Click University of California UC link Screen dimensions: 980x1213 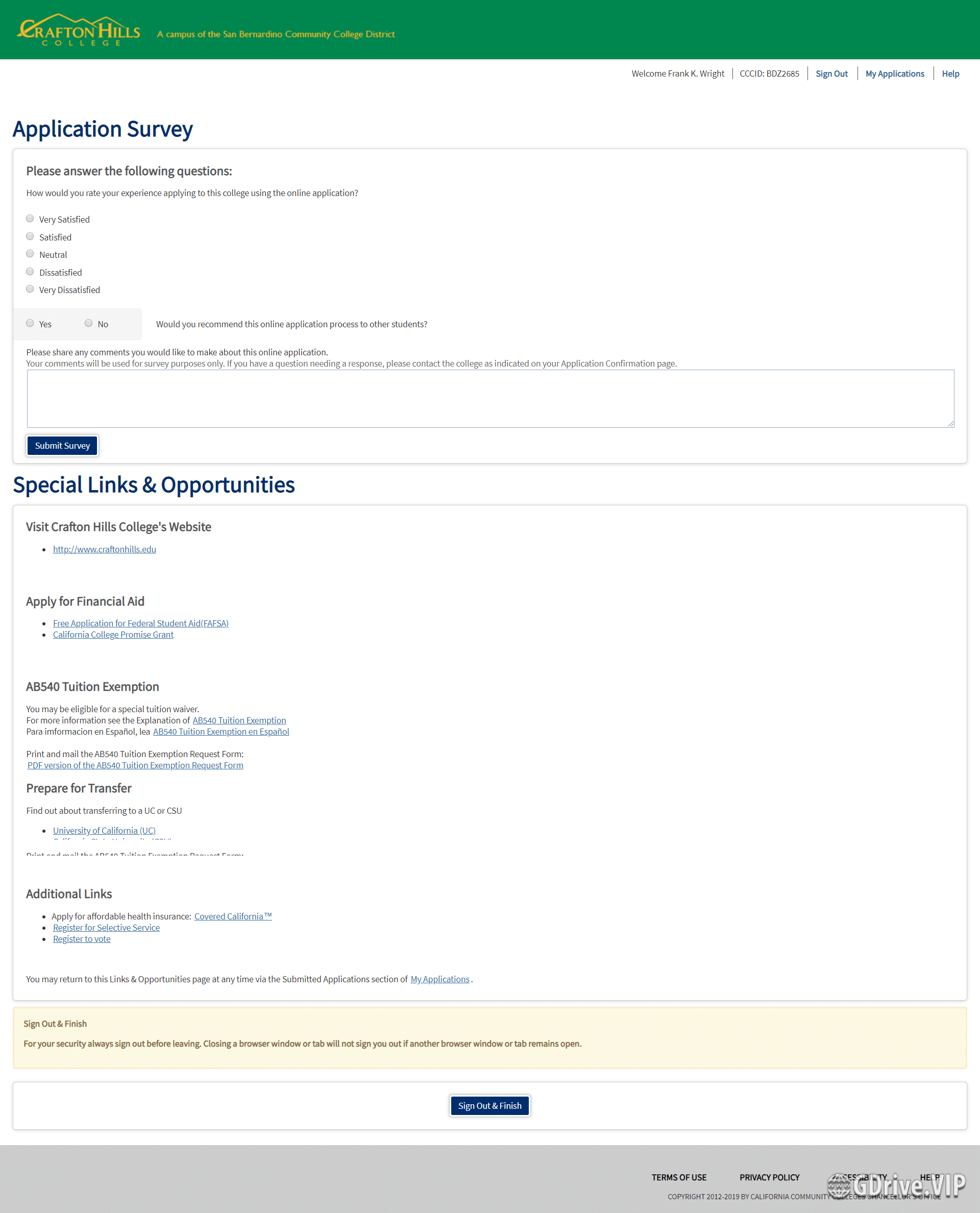104,830
